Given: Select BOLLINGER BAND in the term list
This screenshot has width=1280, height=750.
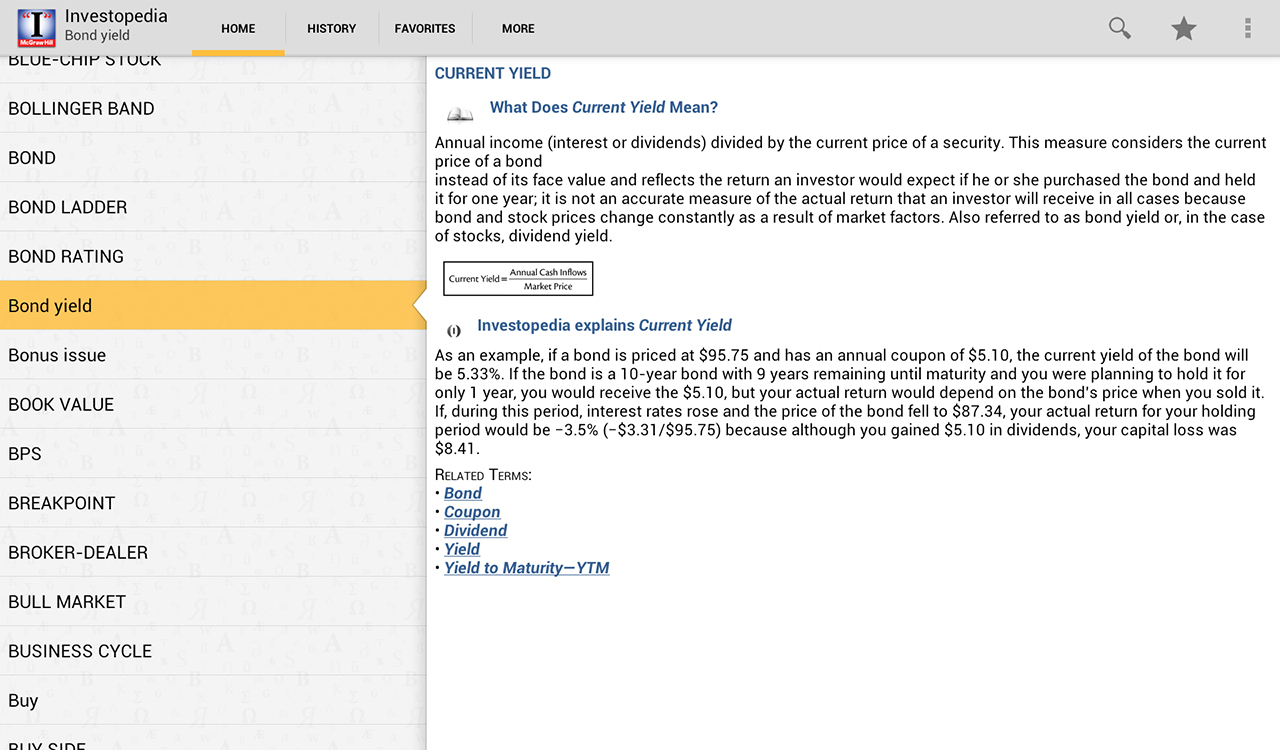Looking at the screenshot, I should coord(213,108).
